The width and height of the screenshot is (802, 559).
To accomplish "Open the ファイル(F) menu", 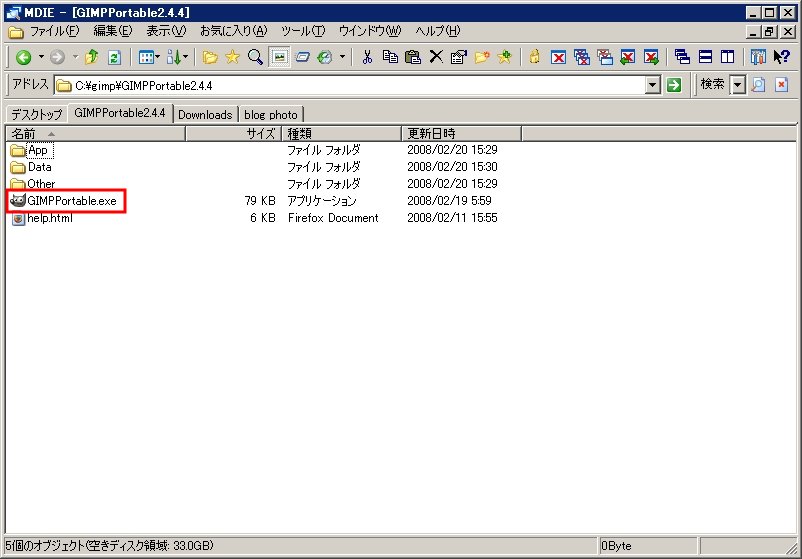I will click(55, 31).
